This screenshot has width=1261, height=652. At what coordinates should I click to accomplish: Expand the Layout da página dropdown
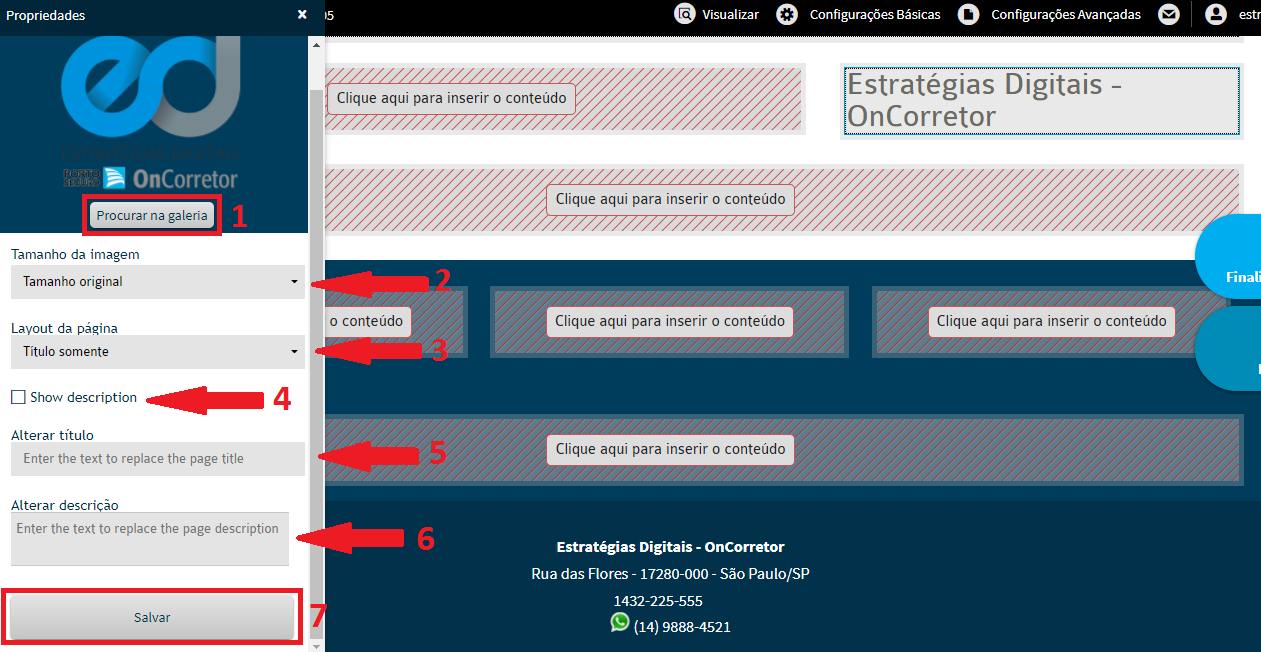coord(158,352)
